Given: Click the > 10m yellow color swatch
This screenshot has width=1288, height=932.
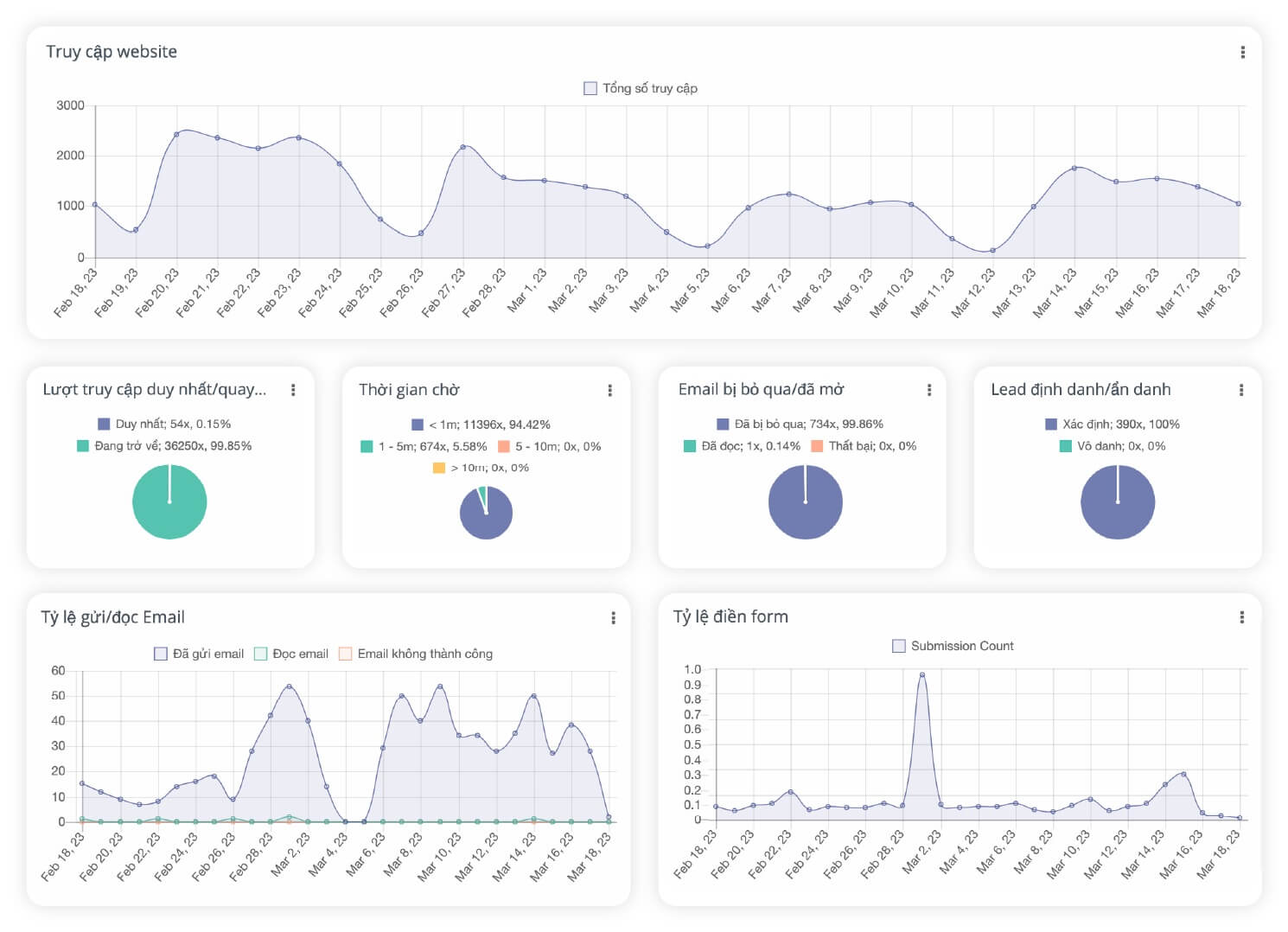Looking at the screenshot, I should [x=439, y=468].
